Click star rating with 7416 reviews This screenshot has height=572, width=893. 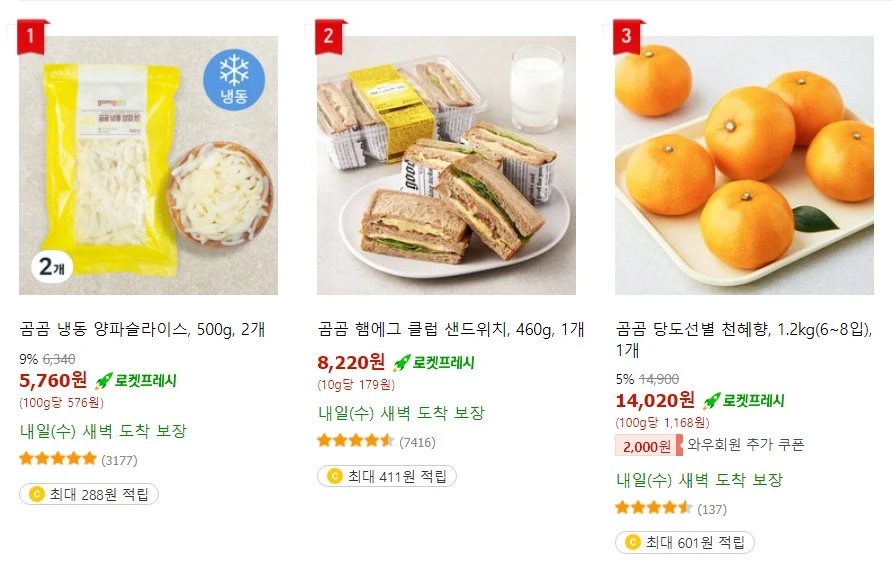point(356,441)
